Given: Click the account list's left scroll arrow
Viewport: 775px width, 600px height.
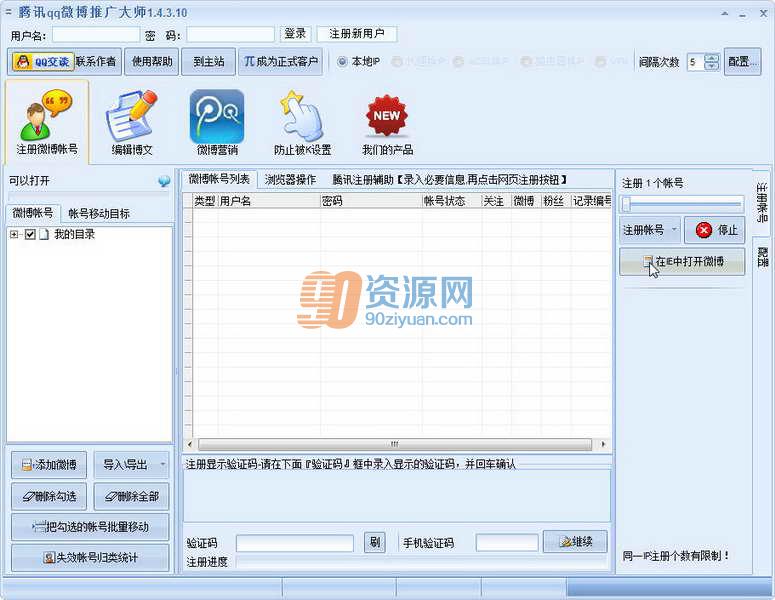Looking at the screenshot, I should tap(190, 444).
